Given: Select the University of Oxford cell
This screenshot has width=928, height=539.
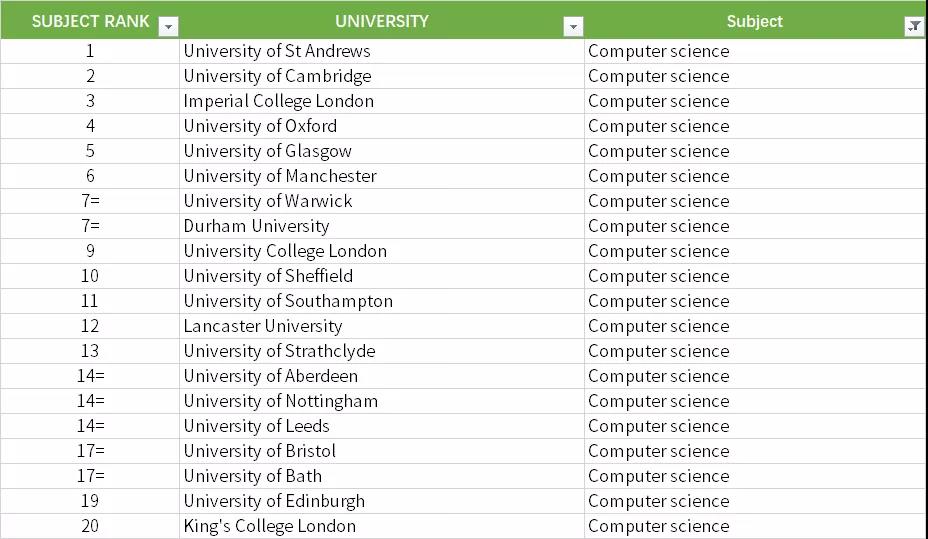Looking at the screenshot, I should pos(260,126).
